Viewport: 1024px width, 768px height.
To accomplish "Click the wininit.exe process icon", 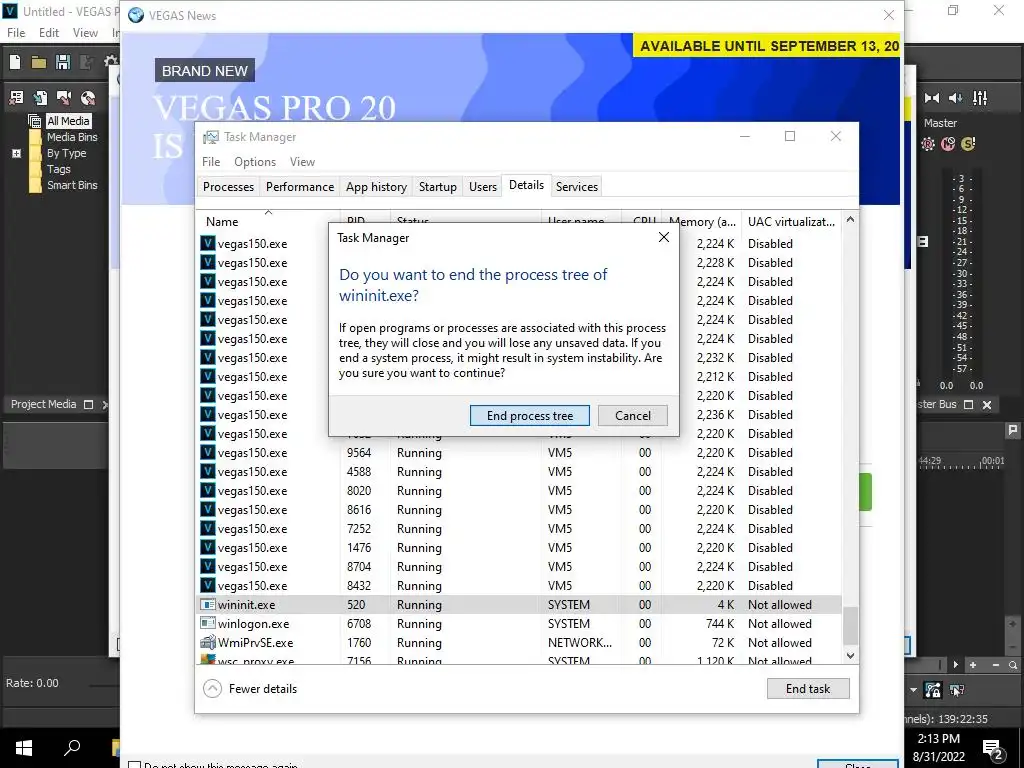I will coord(208,605).
